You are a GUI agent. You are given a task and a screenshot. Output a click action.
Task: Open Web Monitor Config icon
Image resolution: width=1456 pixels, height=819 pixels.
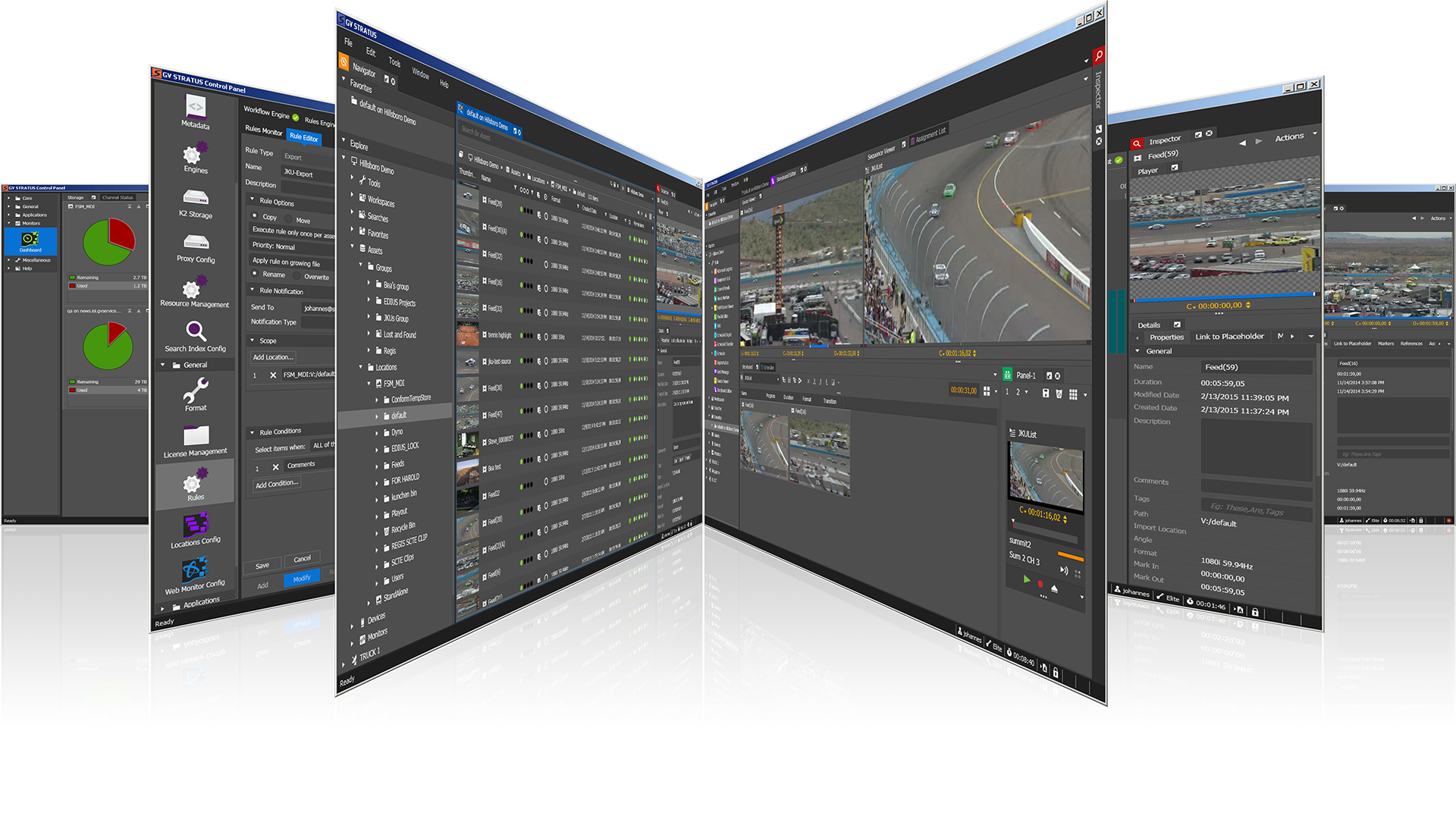194,569
